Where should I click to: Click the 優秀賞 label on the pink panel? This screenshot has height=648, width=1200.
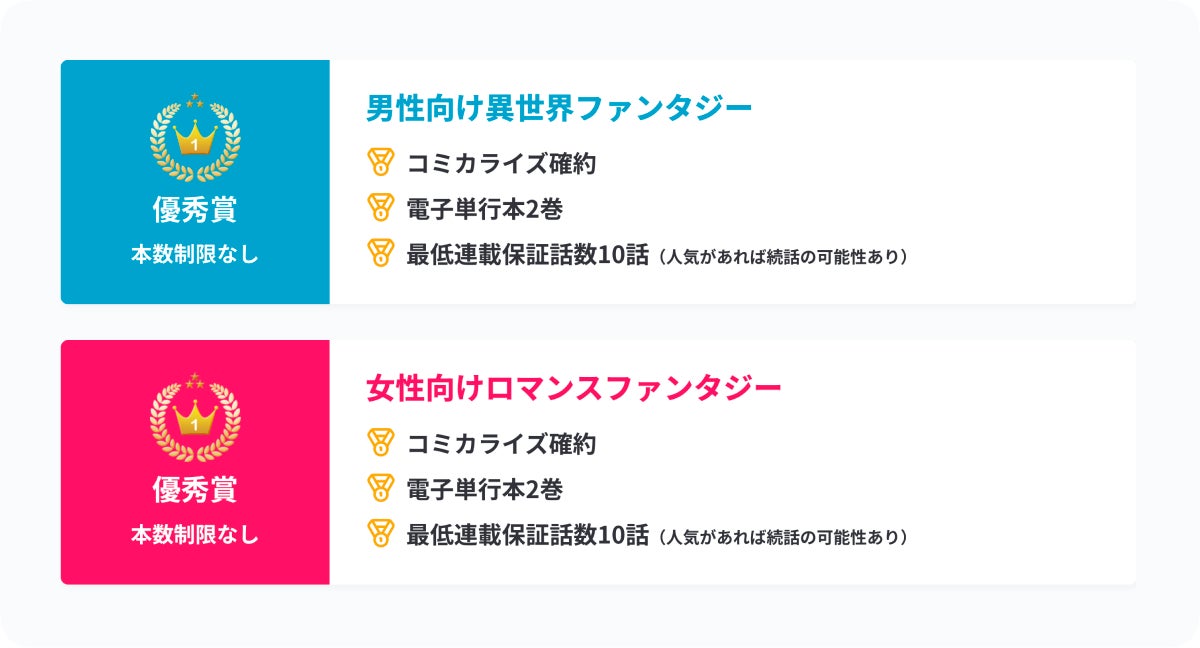tap(195, 490)
